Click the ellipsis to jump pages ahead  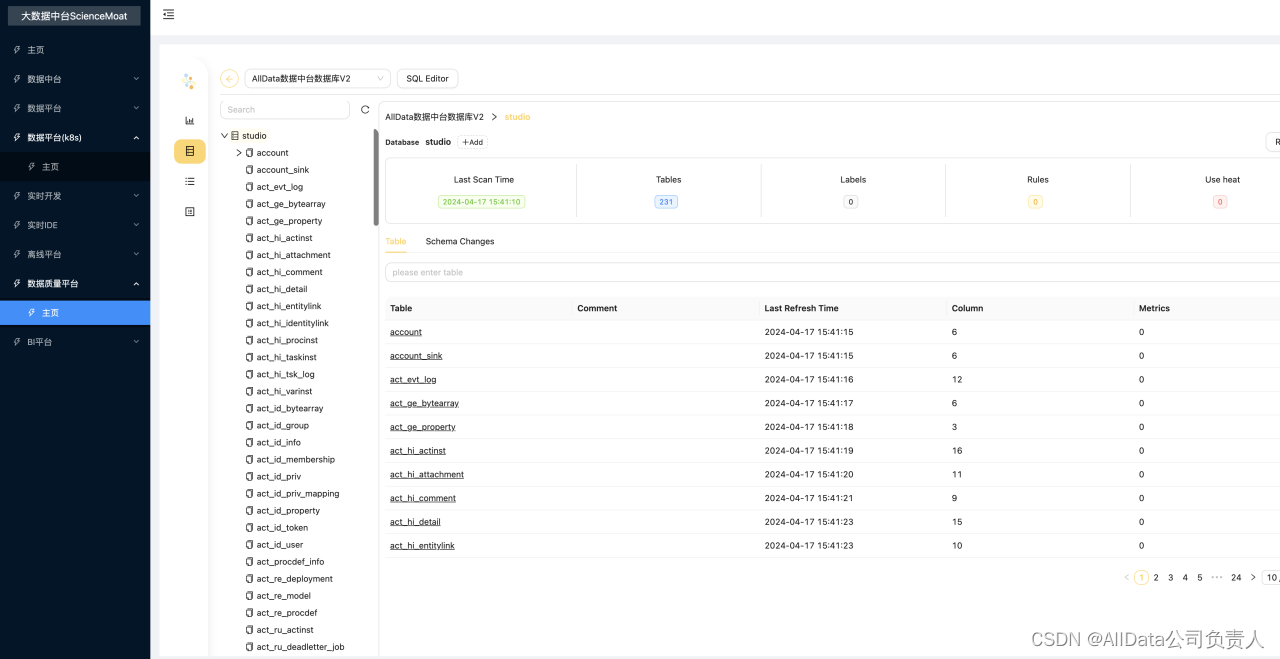click(x=1217, y=577)
